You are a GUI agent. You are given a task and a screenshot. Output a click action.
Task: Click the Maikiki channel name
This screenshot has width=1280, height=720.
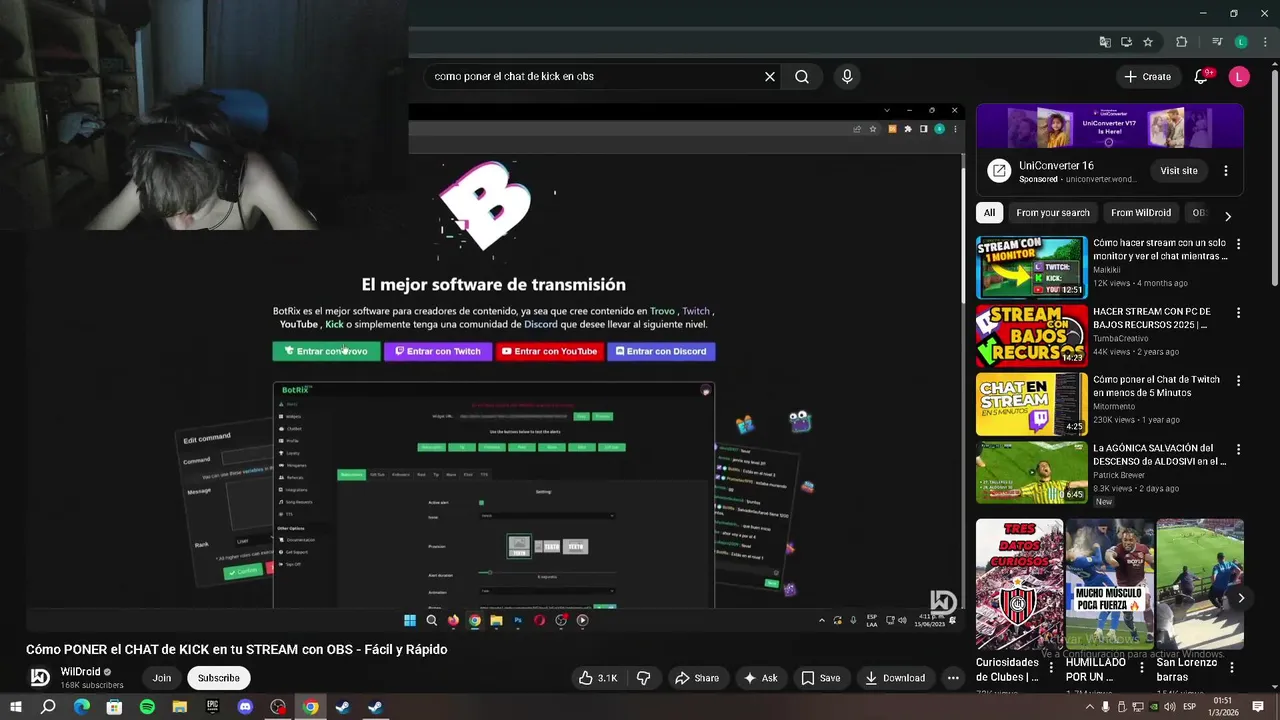tap(1108, 270)
